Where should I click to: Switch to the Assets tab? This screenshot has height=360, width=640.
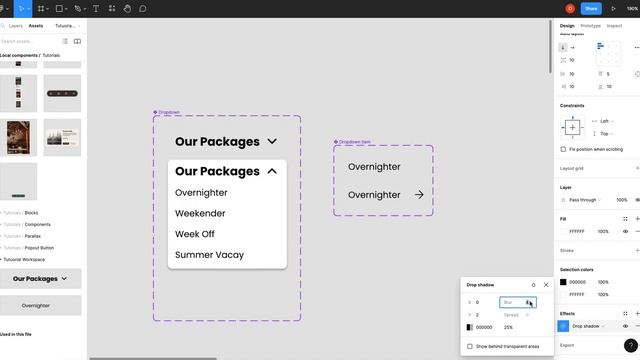[x=36, y=26]
